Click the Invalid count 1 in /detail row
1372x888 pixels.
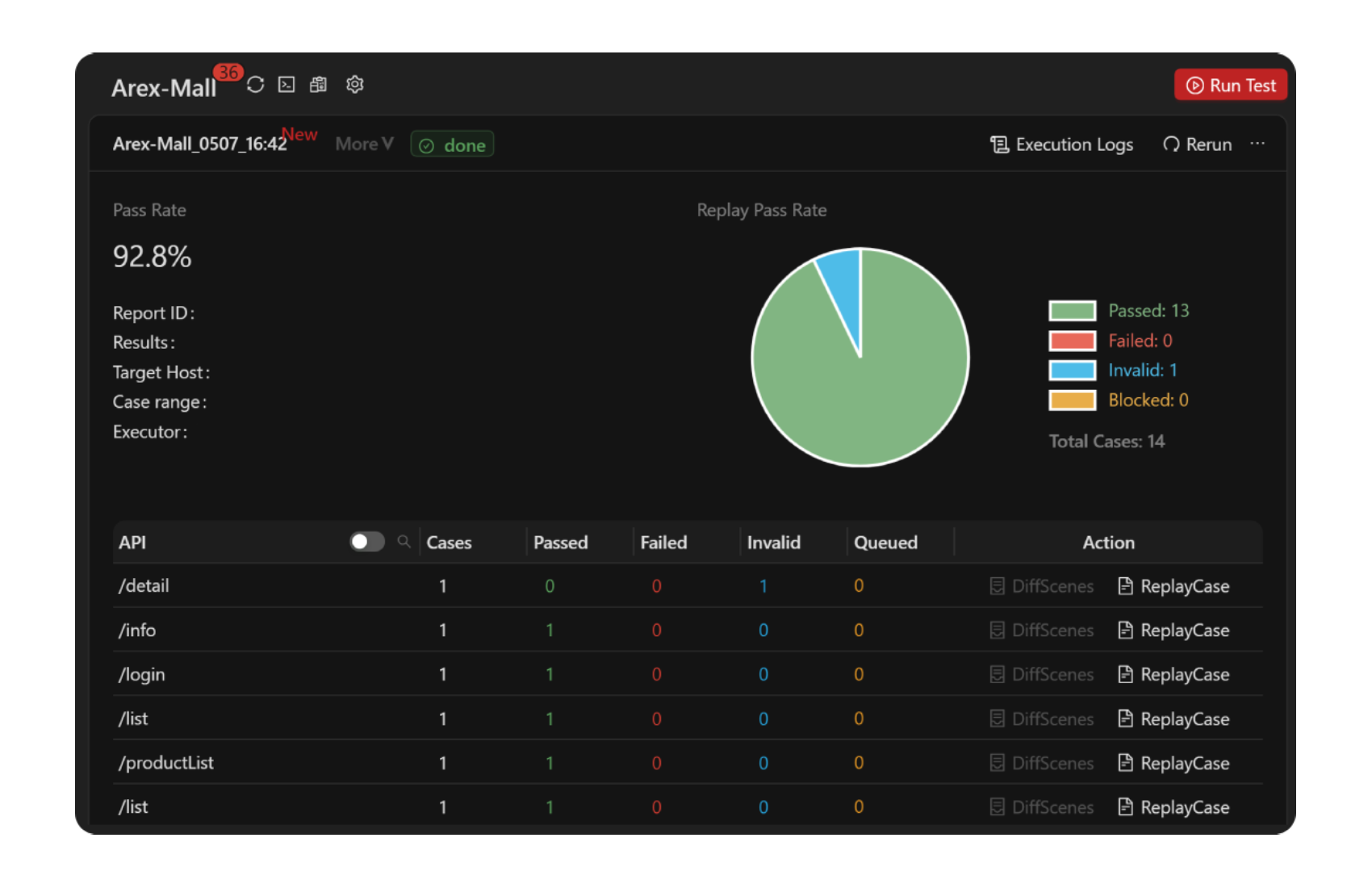coord(763,586)
